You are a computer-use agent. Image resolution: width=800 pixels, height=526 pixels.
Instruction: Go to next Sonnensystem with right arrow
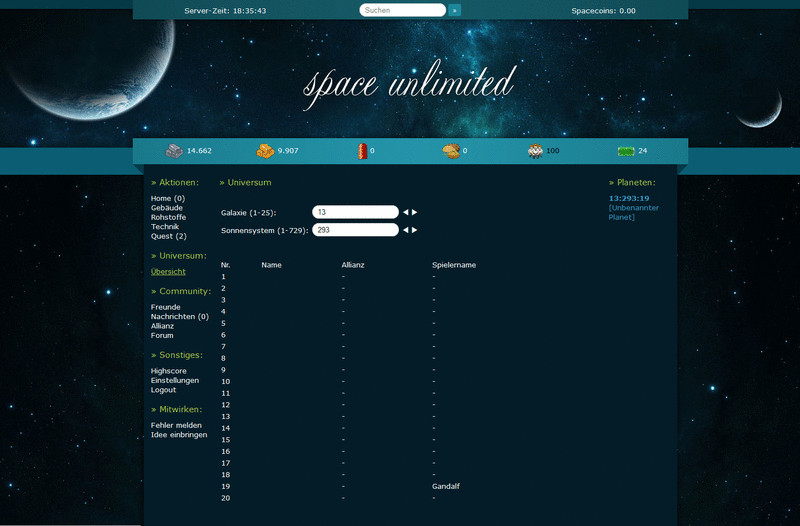tap(415, 230)
